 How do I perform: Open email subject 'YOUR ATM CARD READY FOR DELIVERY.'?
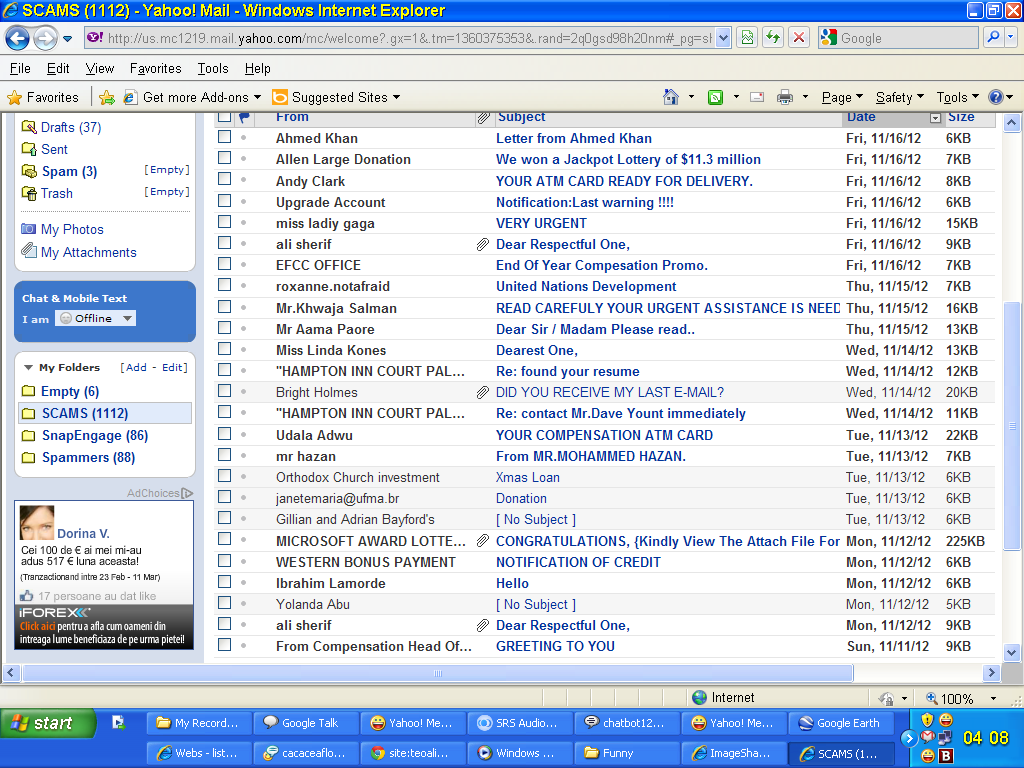tap(624, 181)
